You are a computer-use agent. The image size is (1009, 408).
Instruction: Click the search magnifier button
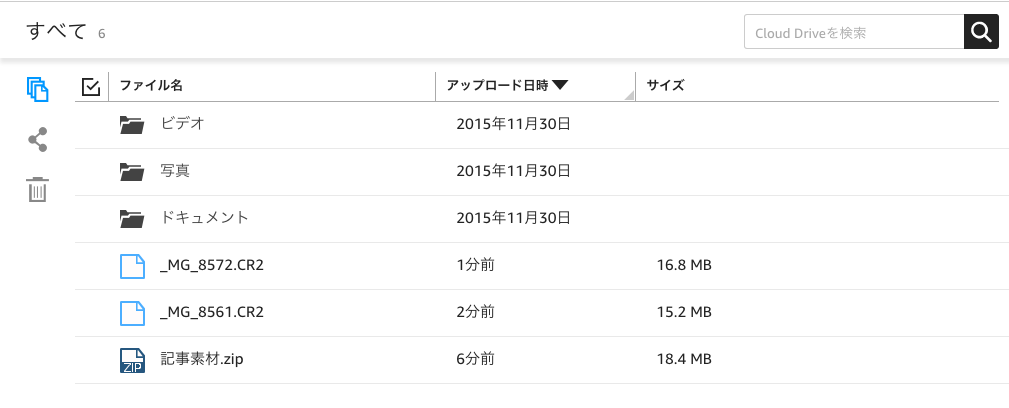[981, 33]
